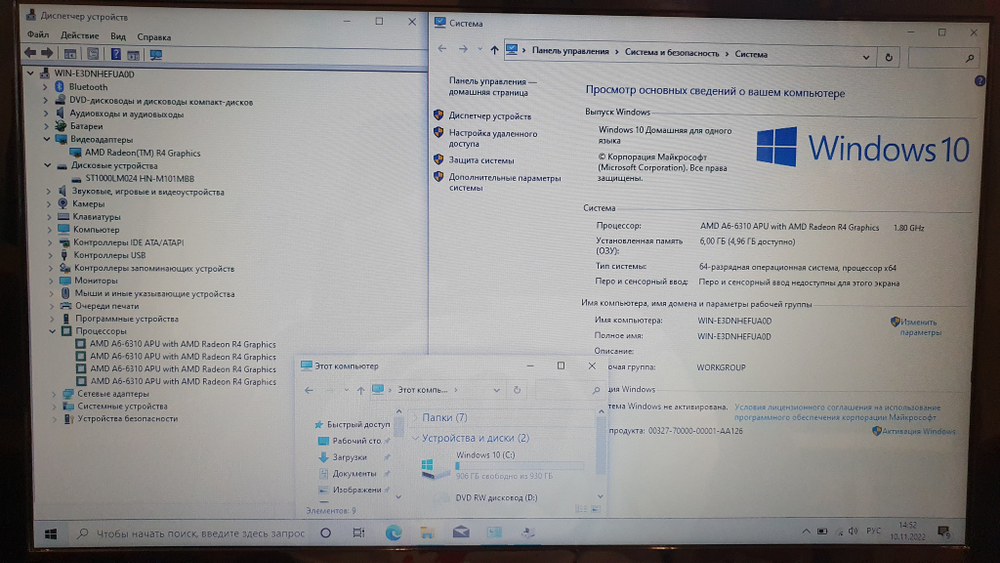
Task: Open the notification center icon
Action: [943, 532]
